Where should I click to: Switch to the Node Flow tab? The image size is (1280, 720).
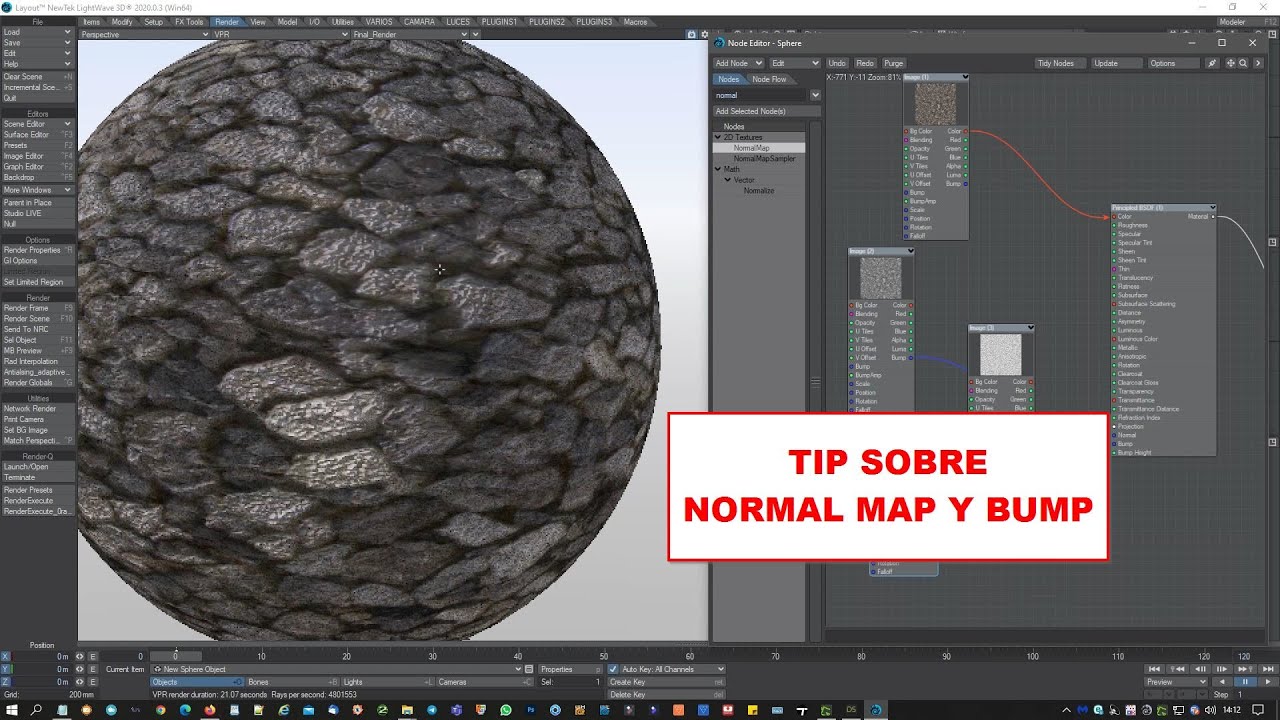769,79
